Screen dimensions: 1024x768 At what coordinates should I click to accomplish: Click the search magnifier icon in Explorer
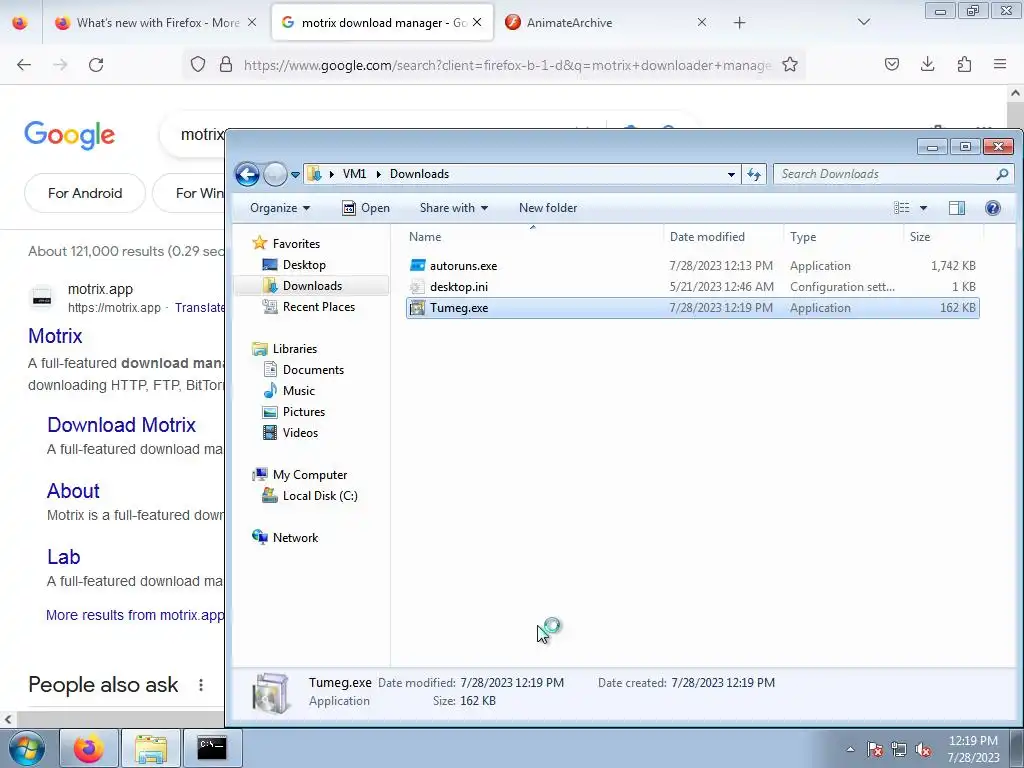click(x=1002, y=174)
